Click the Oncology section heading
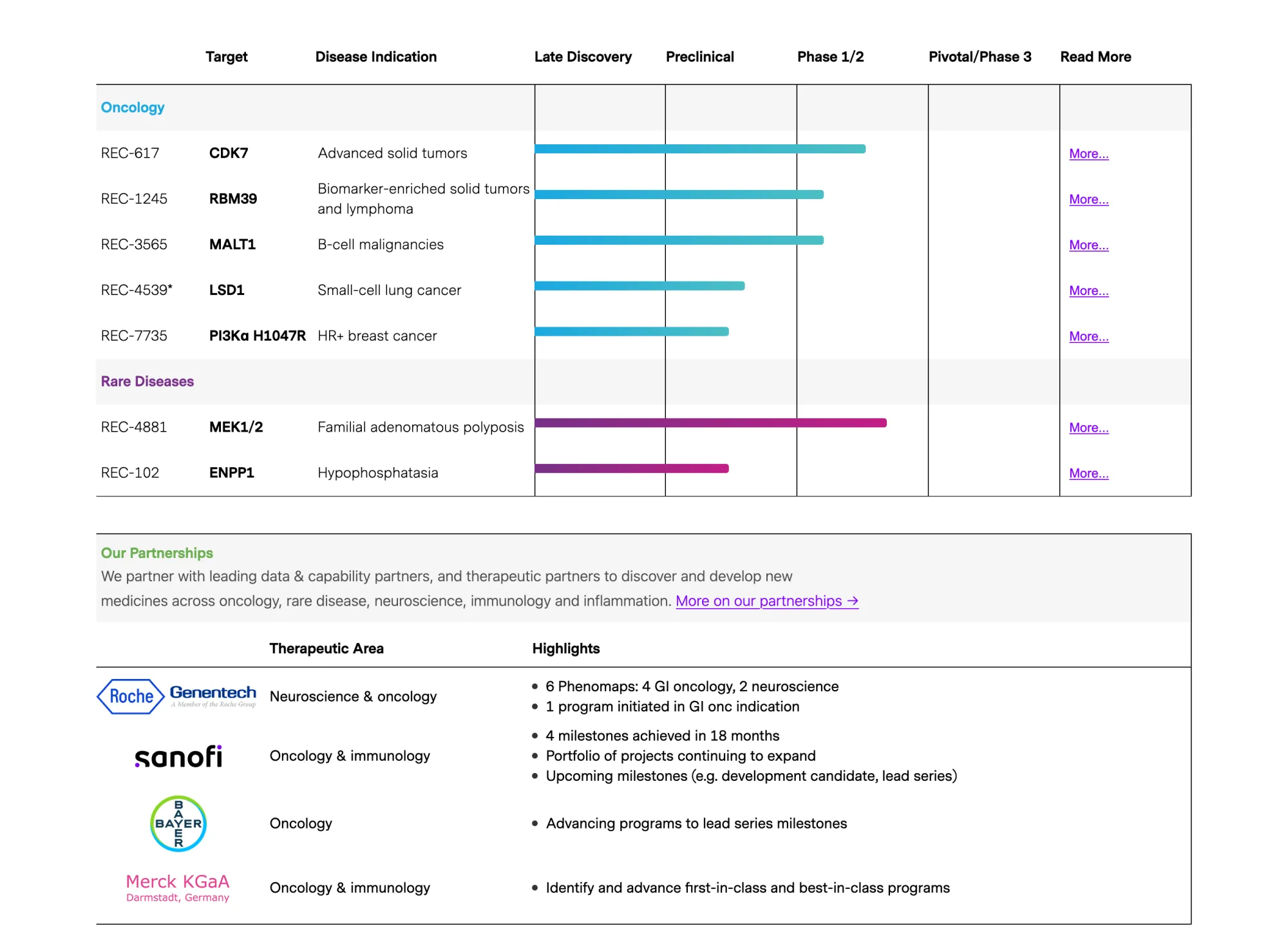1288x947 pixels. [x=133, y=108]
